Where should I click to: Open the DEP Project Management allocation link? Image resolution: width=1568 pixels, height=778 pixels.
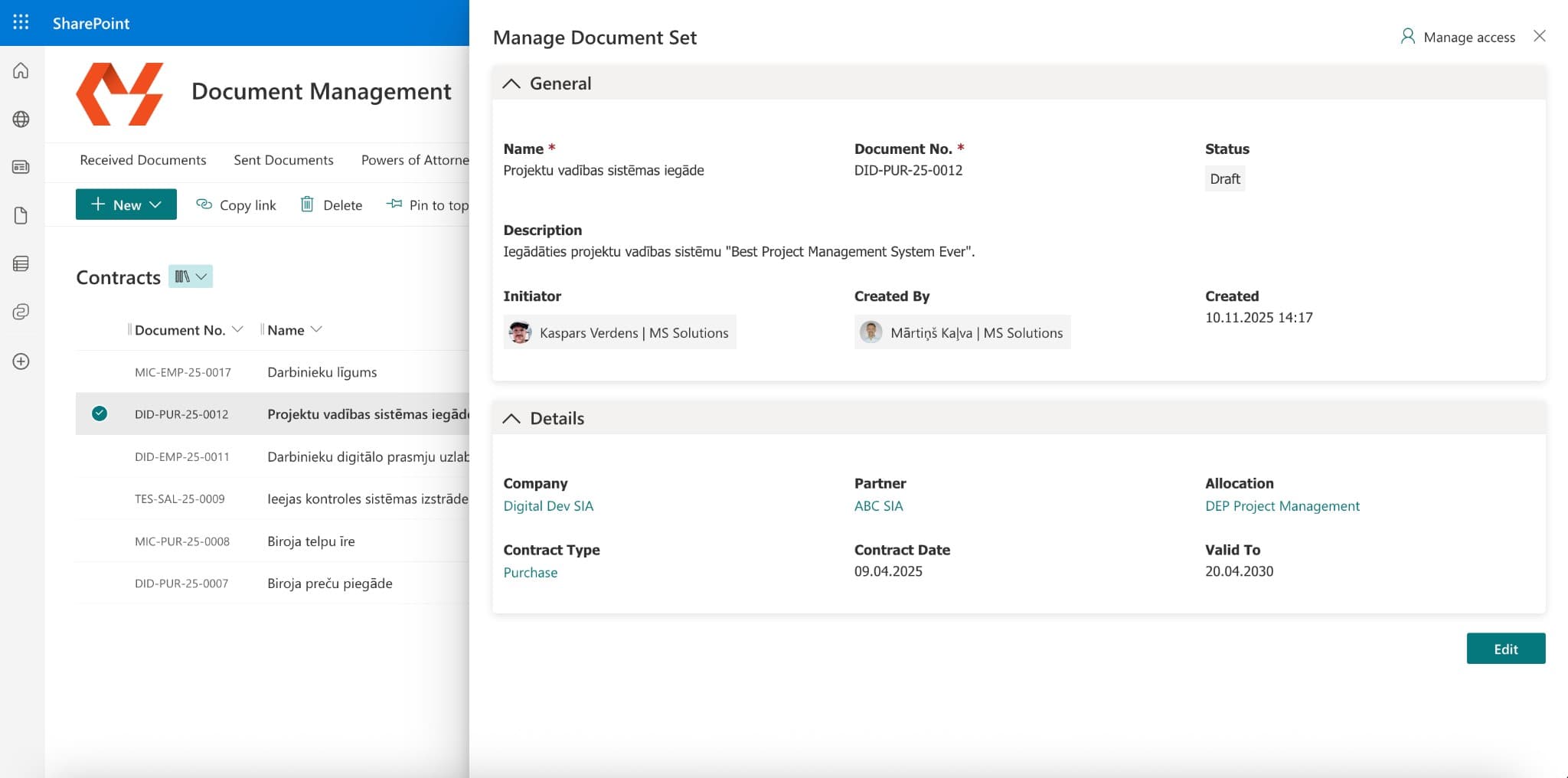click(1282, 506)
